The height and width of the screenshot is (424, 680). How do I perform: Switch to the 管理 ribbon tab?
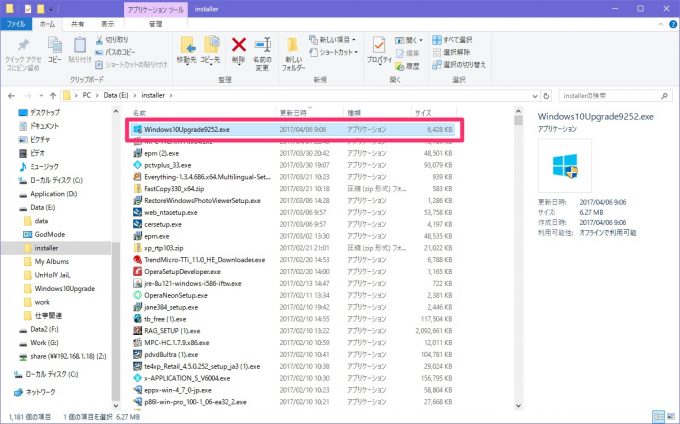coord(155,24)
